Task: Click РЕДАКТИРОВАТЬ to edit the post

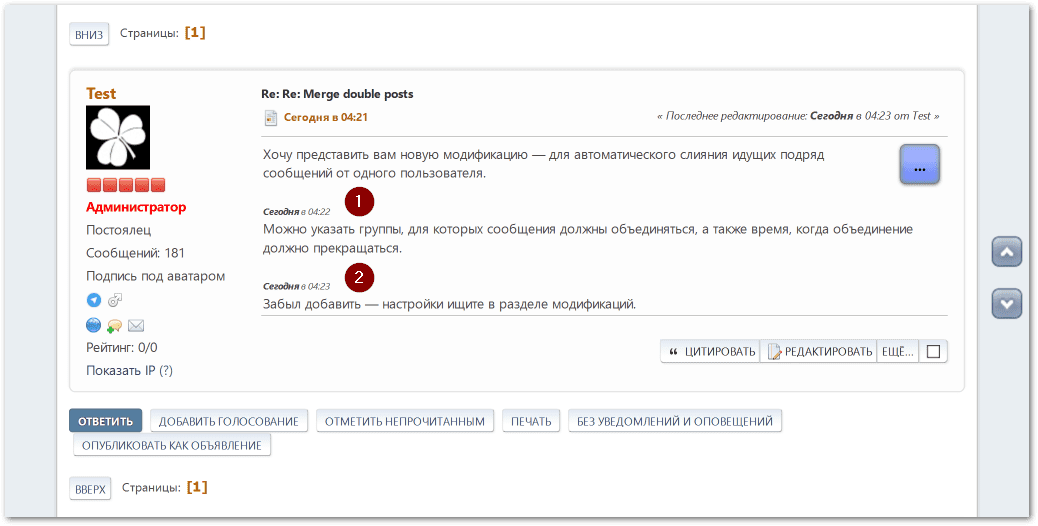Action: click(819, 352)
